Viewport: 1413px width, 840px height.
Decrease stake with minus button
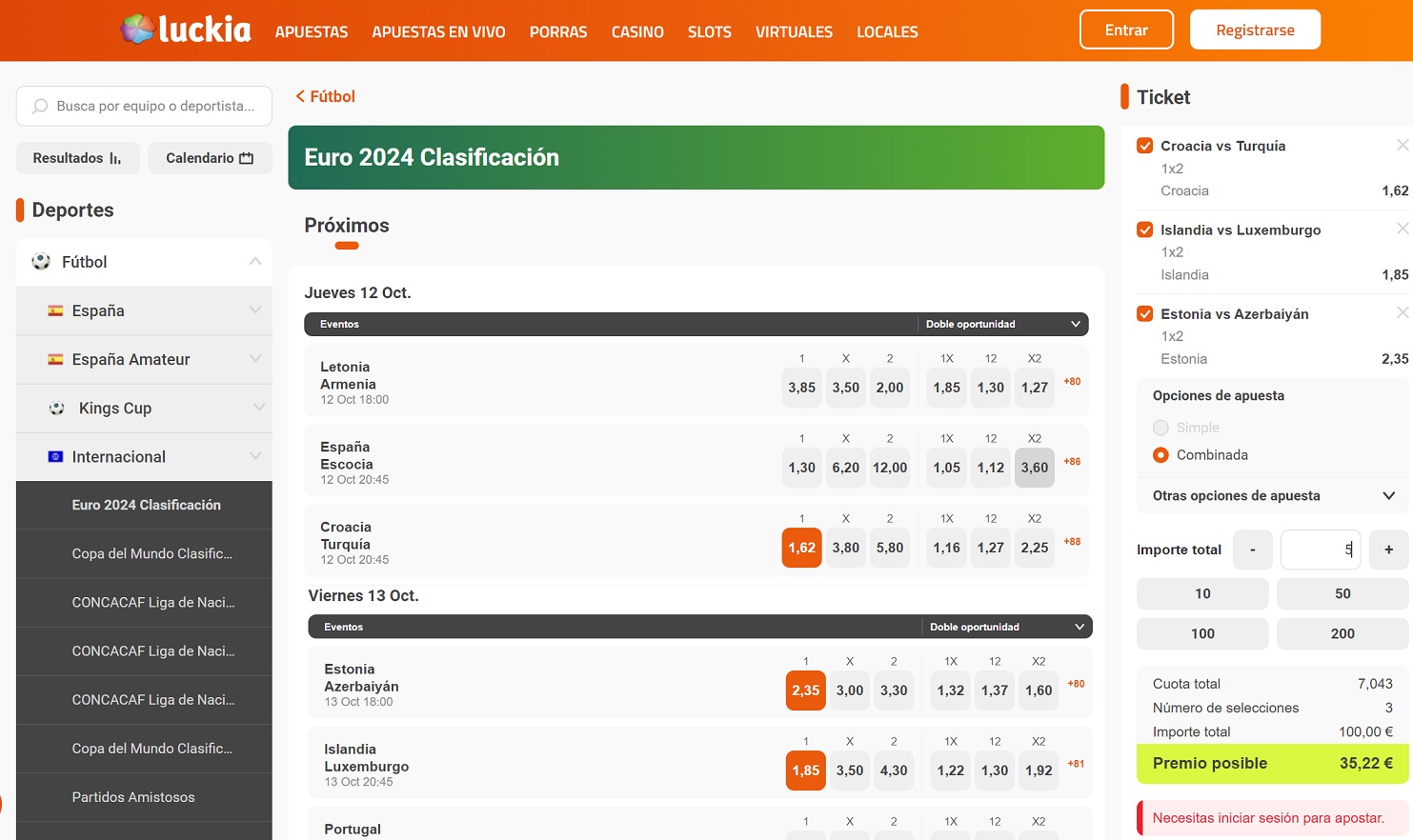(x=1253, y=550)
